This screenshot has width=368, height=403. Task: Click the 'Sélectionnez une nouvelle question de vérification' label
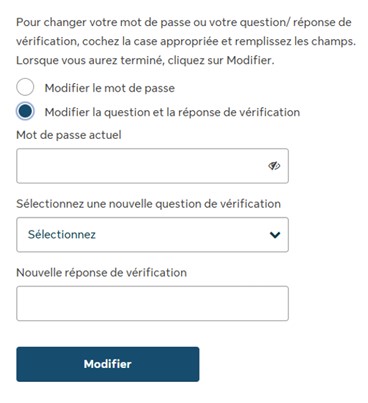(x=148, y=204)
